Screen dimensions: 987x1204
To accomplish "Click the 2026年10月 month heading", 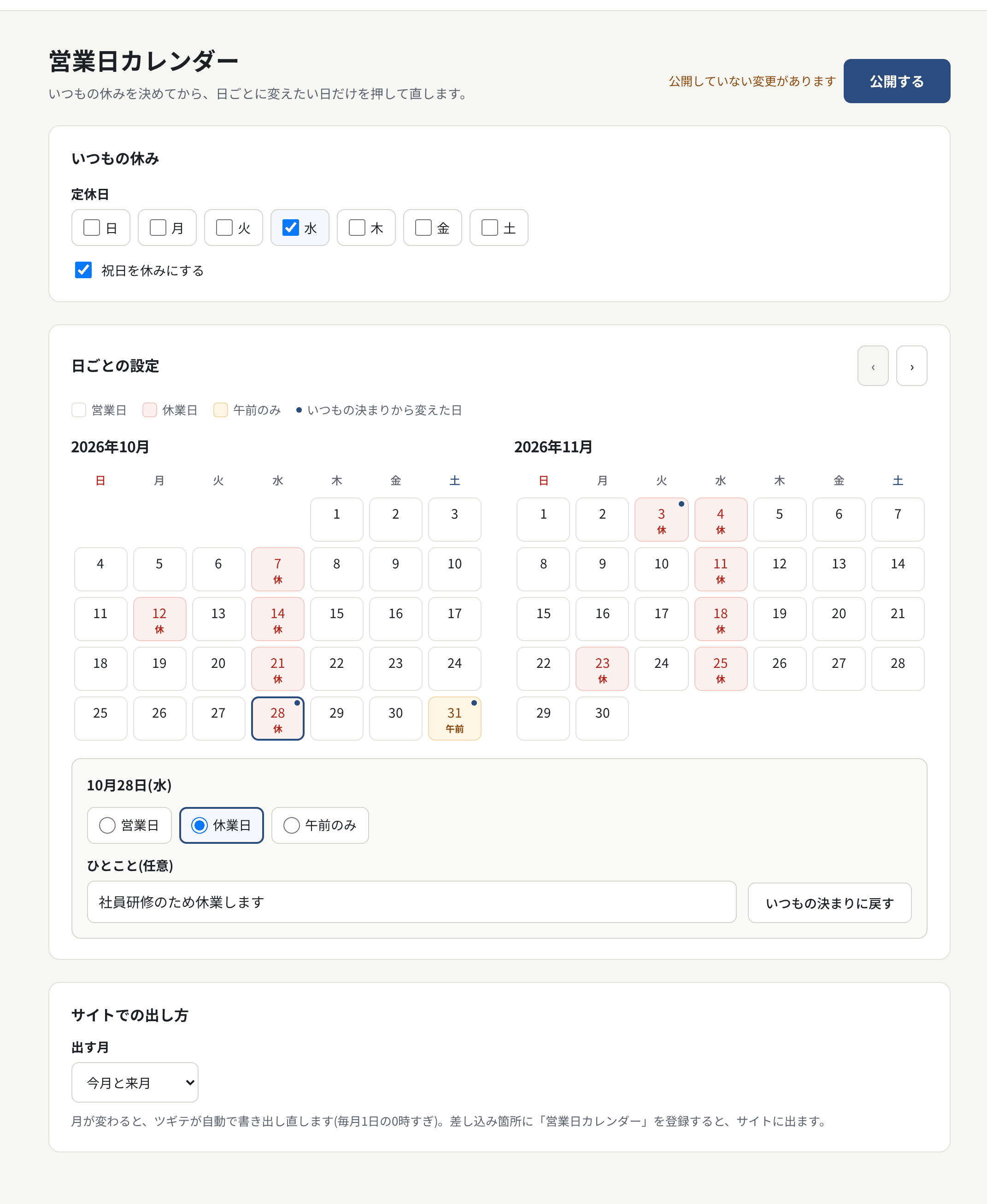I will tap(110, 447).
